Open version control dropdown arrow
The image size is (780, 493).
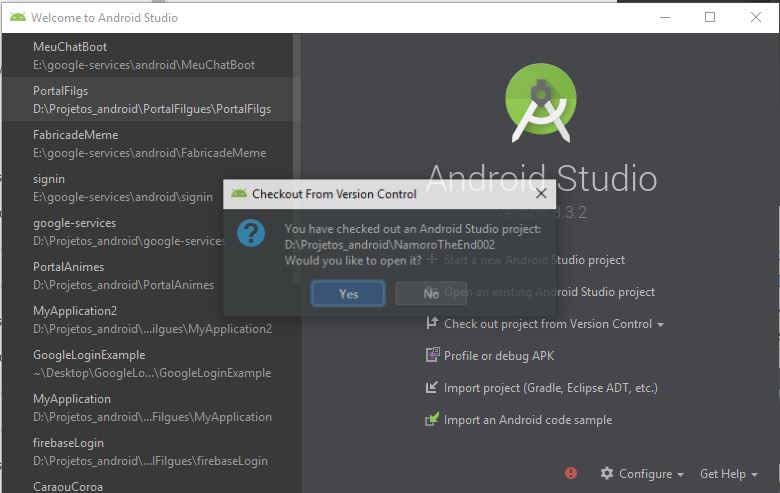[x=661, y=325]
